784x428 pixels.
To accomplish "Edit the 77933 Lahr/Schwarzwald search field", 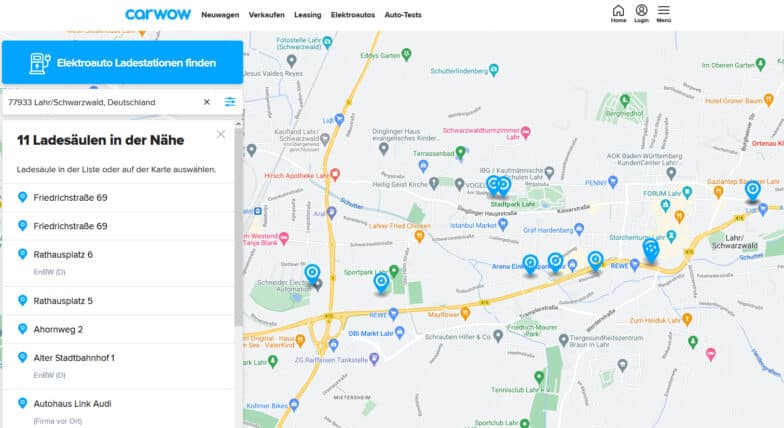I will 102,102.
